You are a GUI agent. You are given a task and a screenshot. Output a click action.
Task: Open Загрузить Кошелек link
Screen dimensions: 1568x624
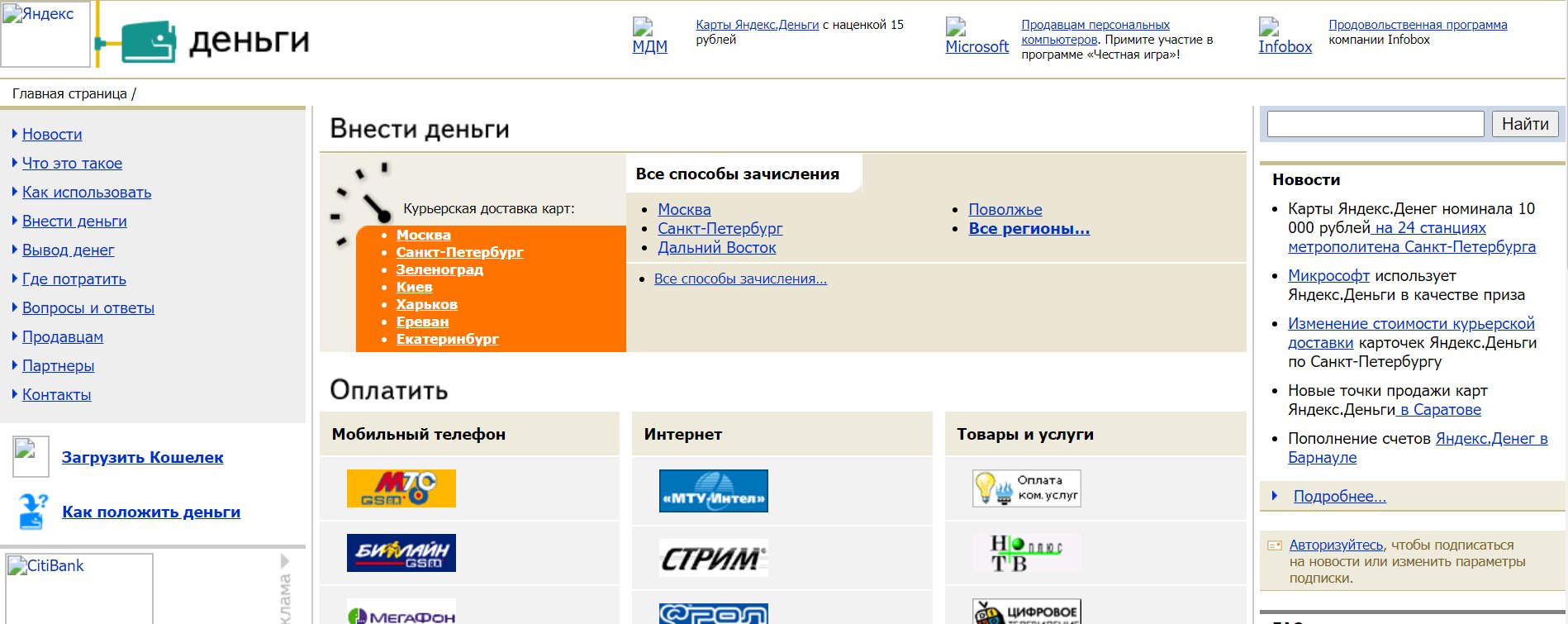[143, 457]
